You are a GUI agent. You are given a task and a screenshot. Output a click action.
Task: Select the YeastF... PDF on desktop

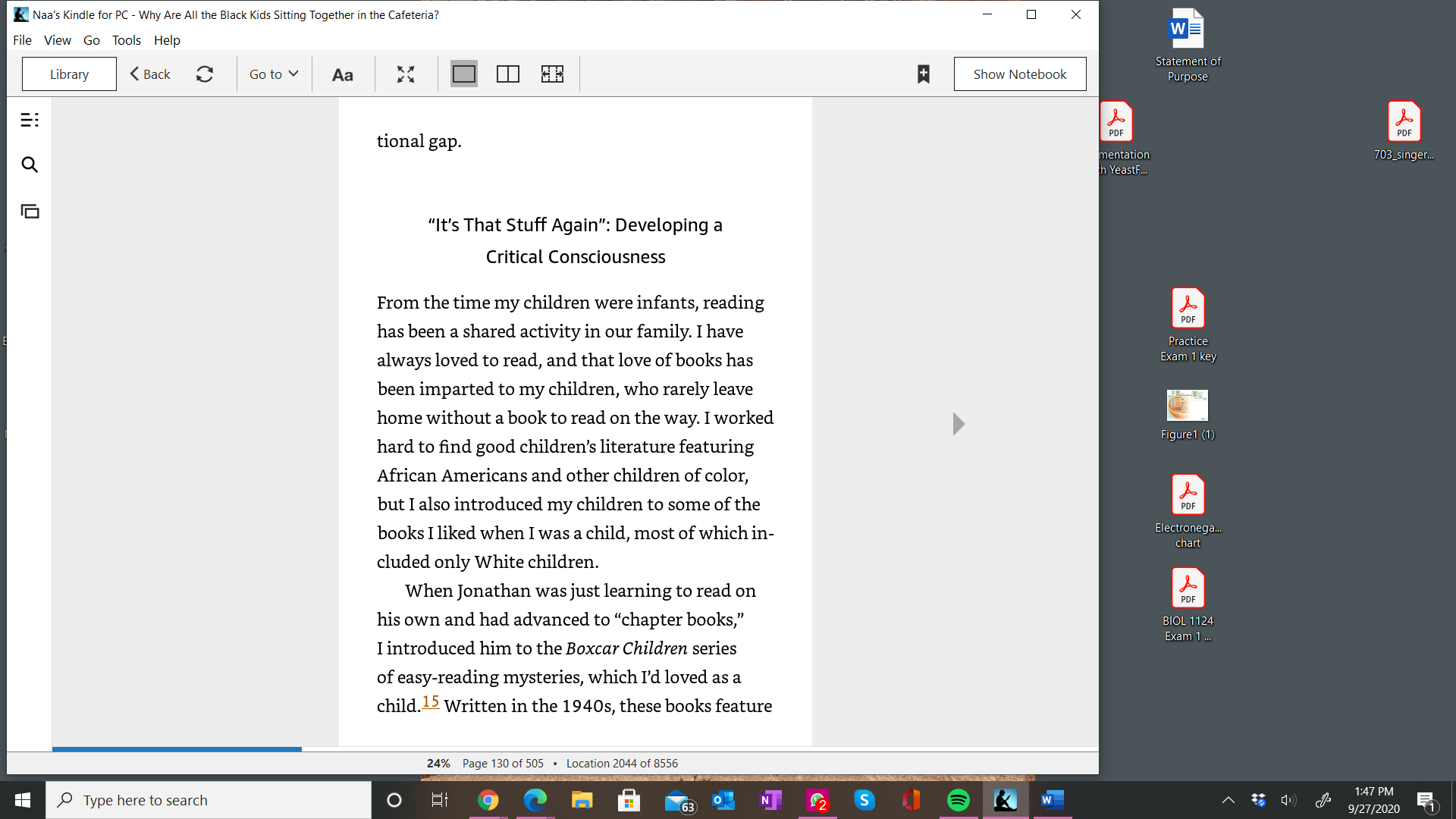click(1124, 139)
